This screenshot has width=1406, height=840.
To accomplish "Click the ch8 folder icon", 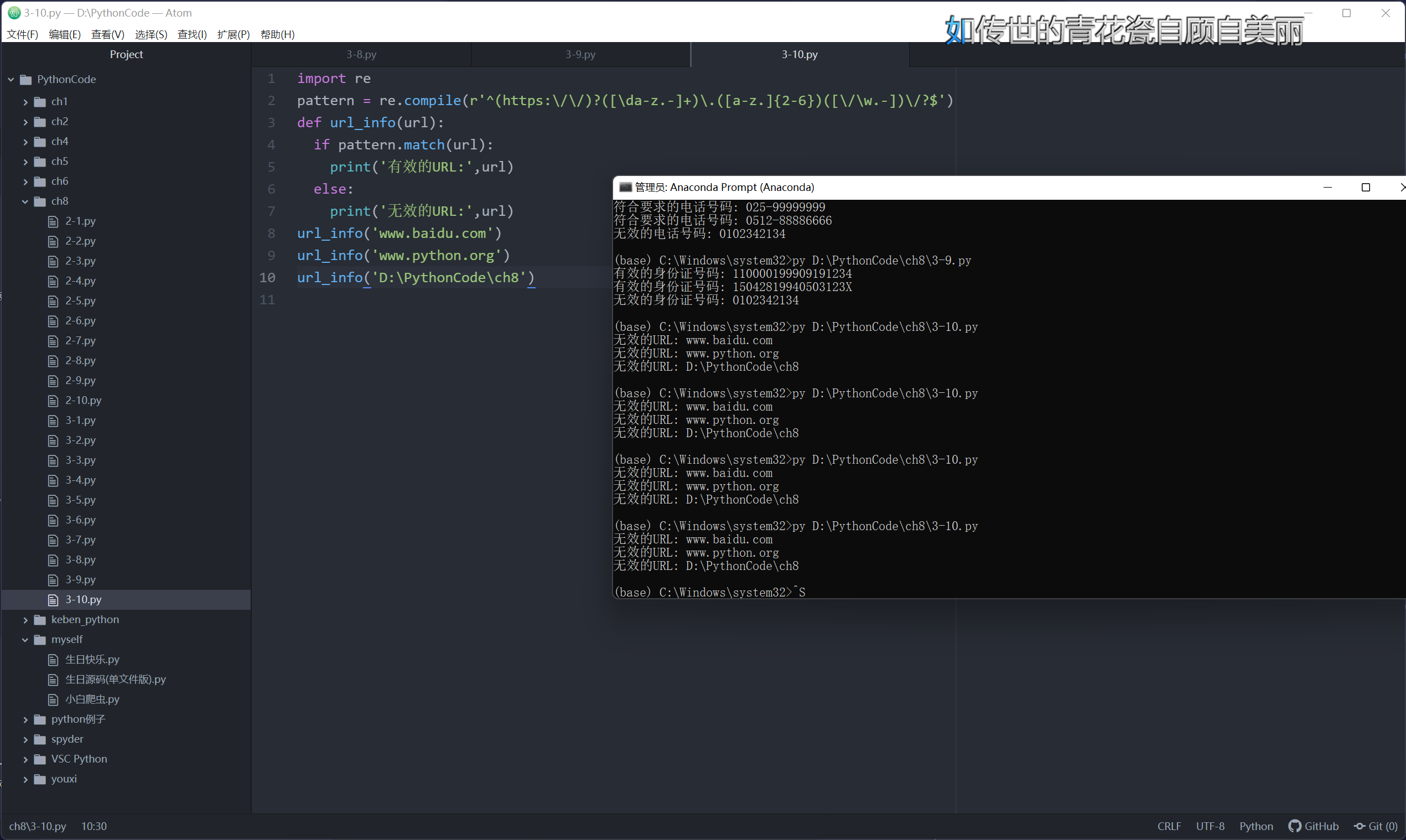I will [40, 201].
